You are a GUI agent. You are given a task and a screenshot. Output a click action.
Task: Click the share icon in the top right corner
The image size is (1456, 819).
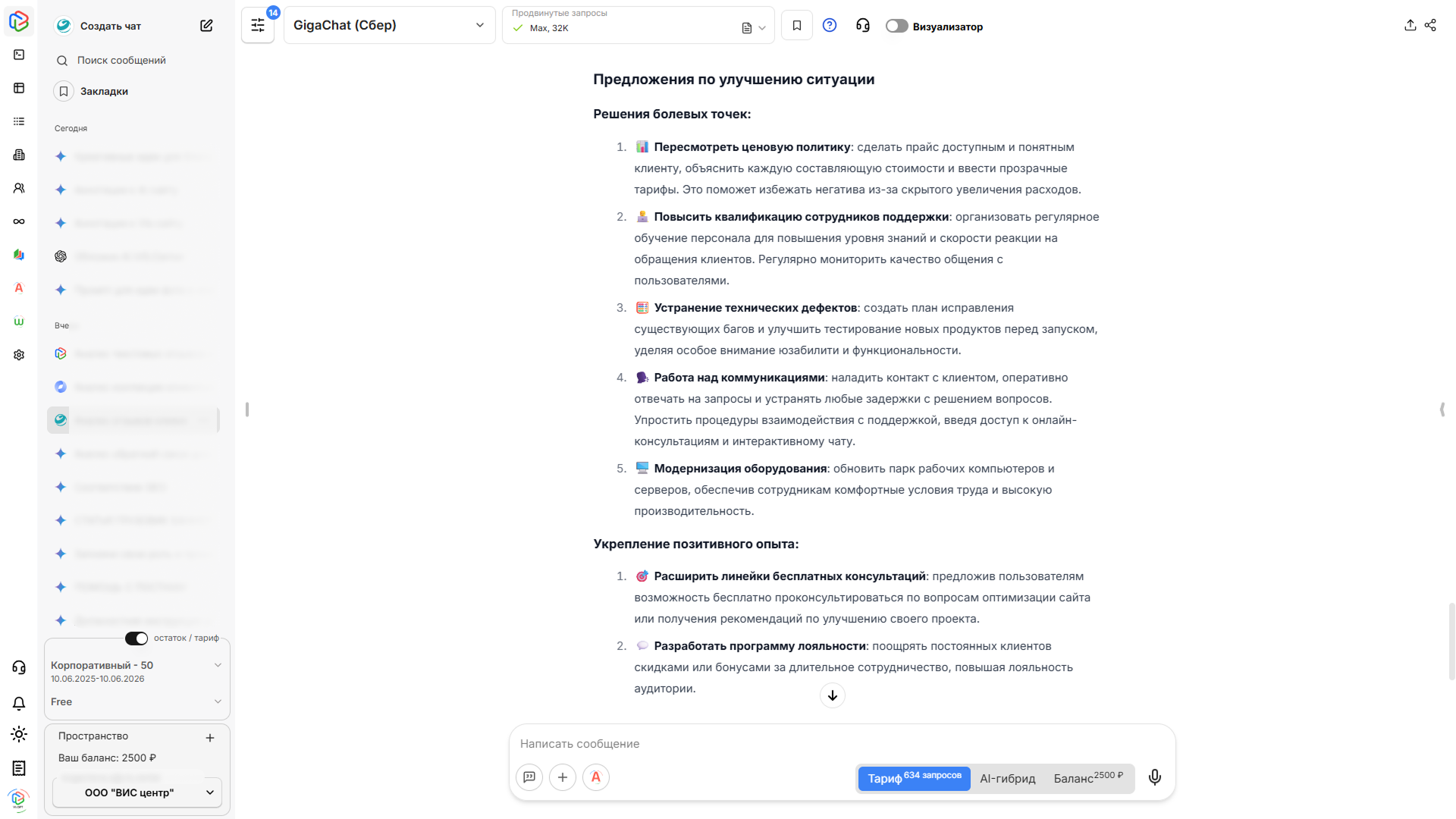pos(1430,25)
